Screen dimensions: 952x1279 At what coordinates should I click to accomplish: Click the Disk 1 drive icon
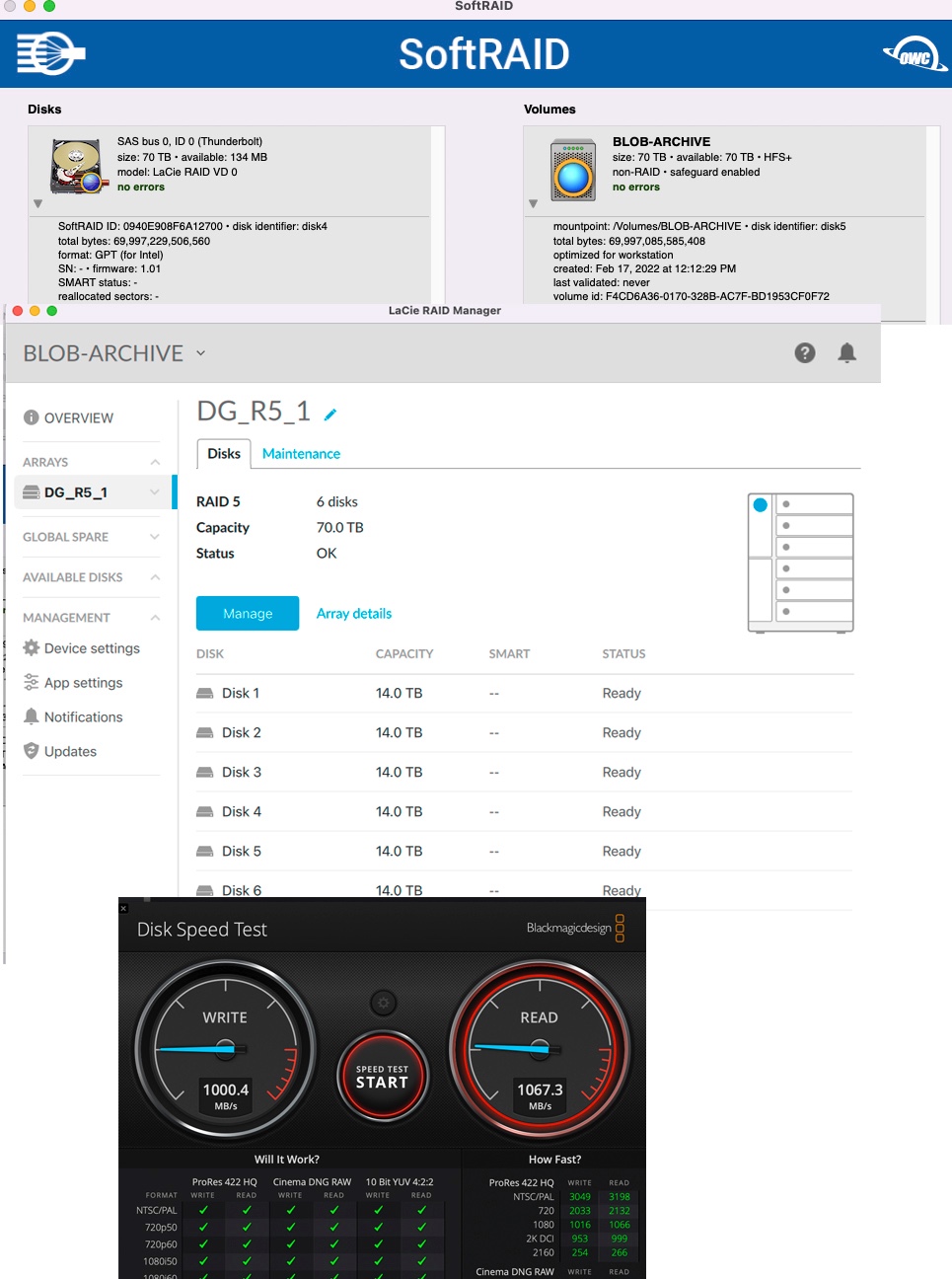click(205, 694)
